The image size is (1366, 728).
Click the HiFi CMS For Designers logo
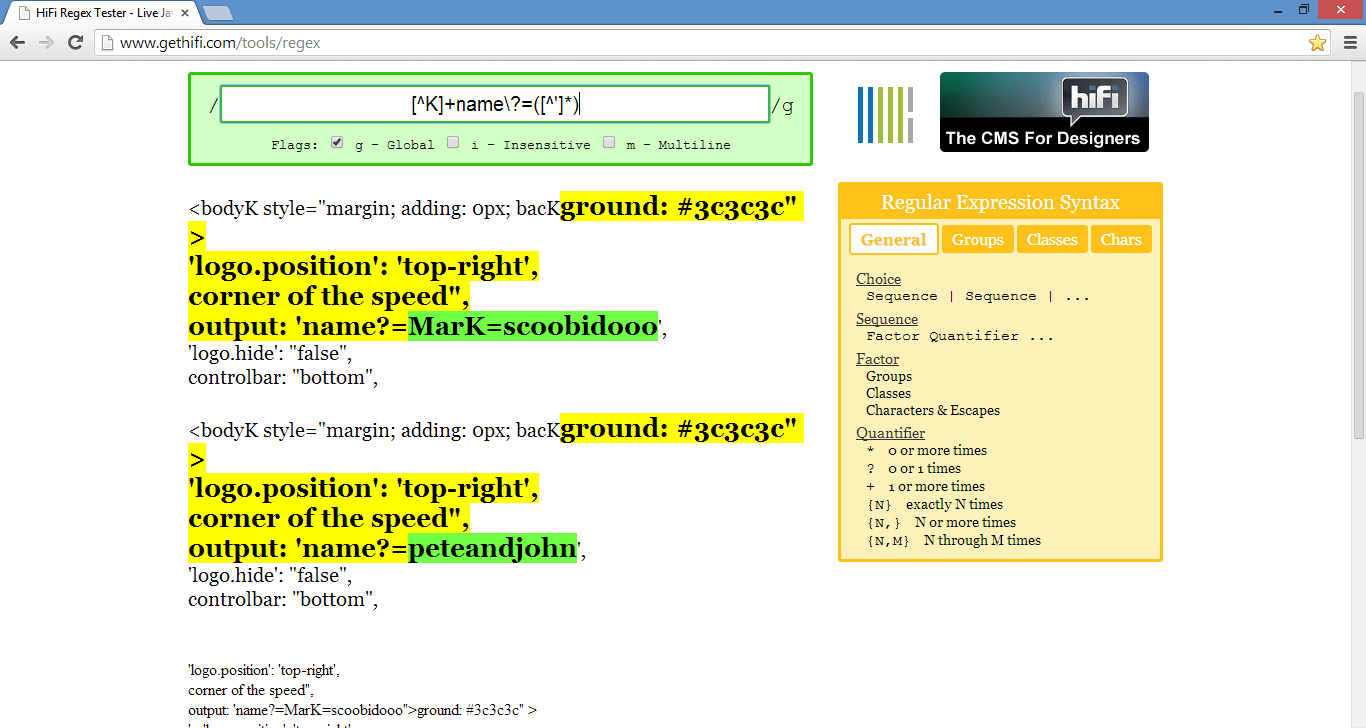[x=1043, y=111]
